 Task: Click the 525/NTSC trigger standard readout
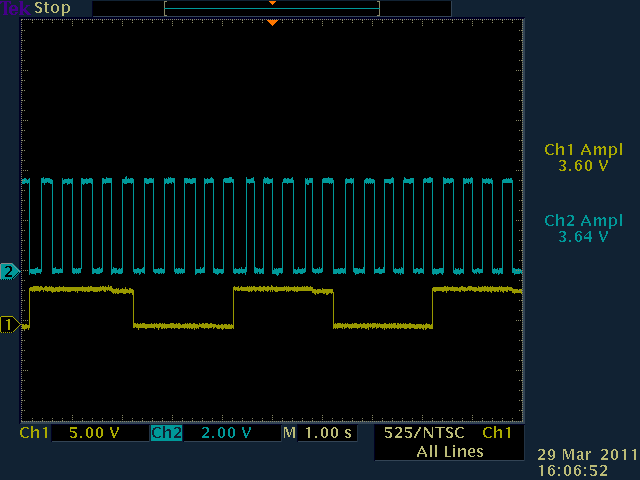(423, 433)
